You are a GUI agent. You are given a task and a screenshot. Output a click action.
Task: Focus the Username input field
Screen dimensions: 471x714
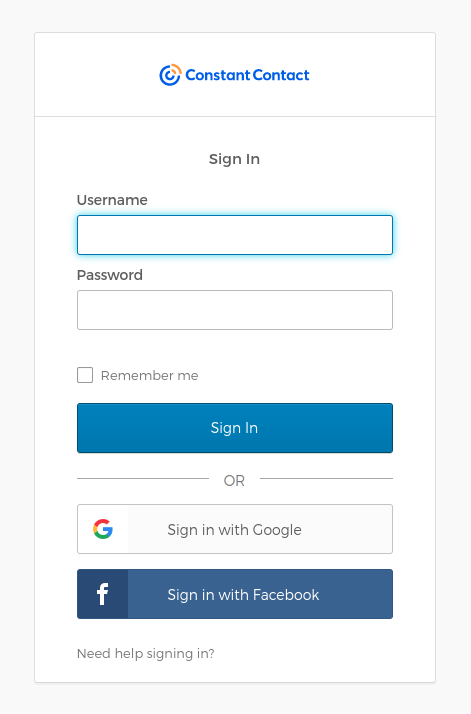pos(235,235)
